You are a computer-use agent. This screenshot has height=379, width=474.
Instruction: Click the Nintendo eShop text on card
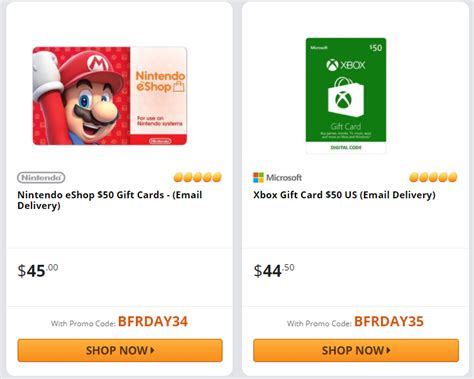(160, 81)
